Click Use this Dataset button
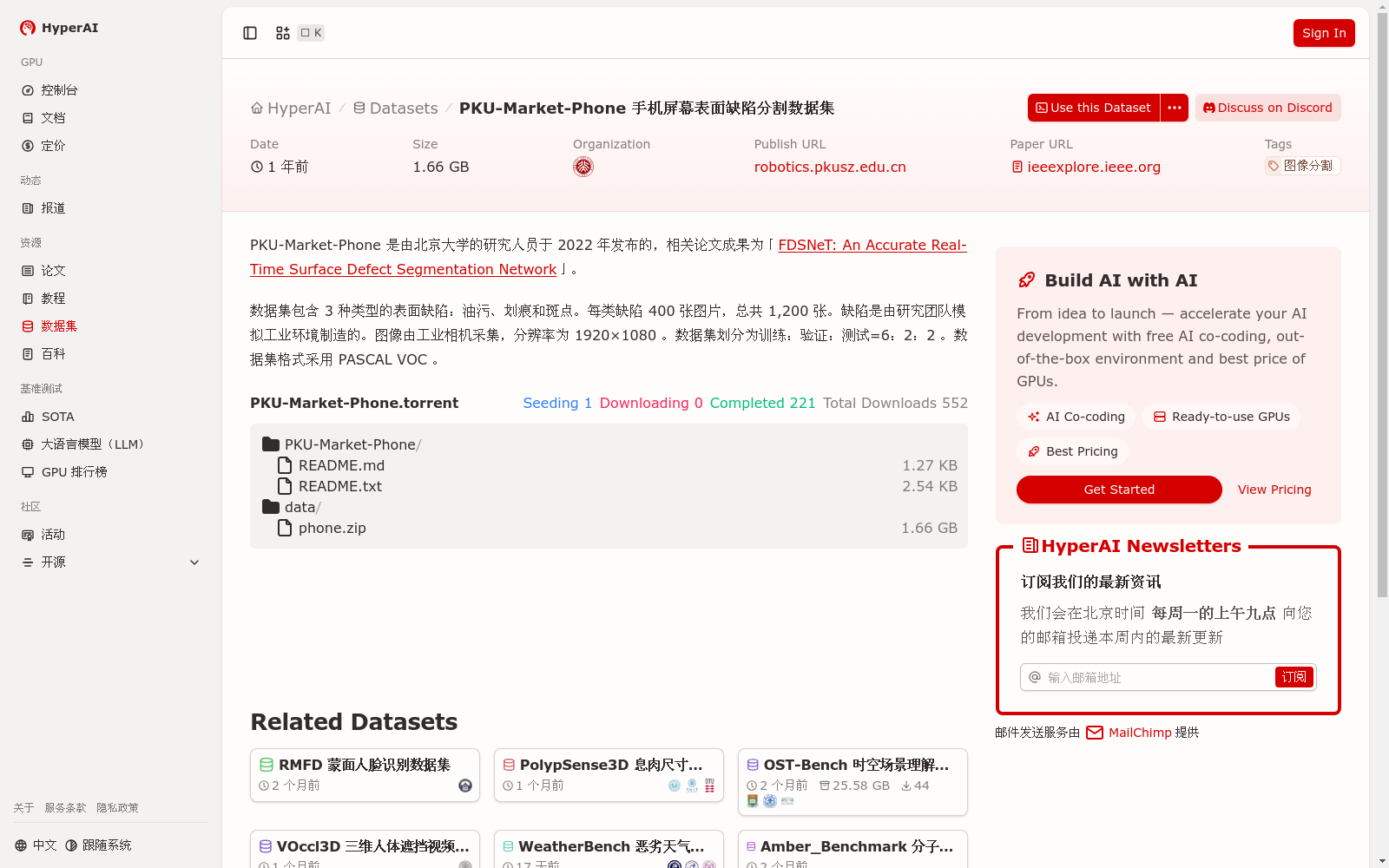 [x=1094, y=108]
